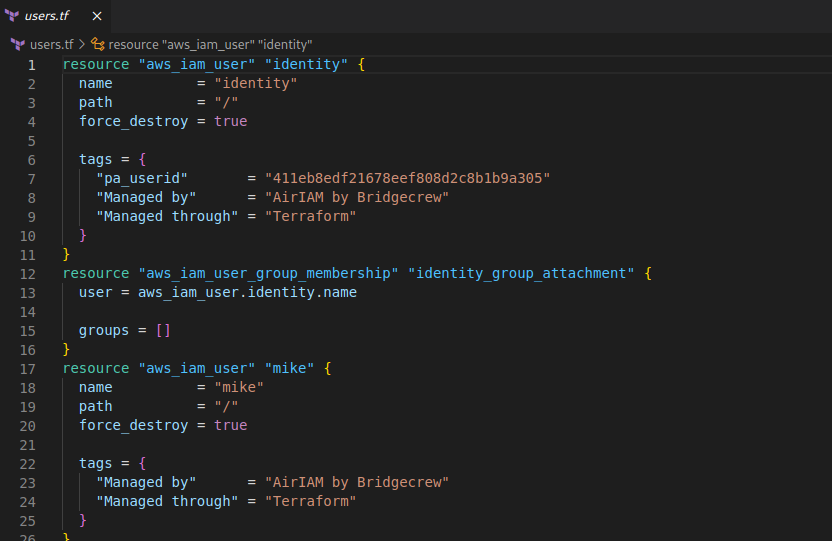Open the users.tf breadcrumb item
This screenshot has height=541, width=832.
(x=51, y=44)
